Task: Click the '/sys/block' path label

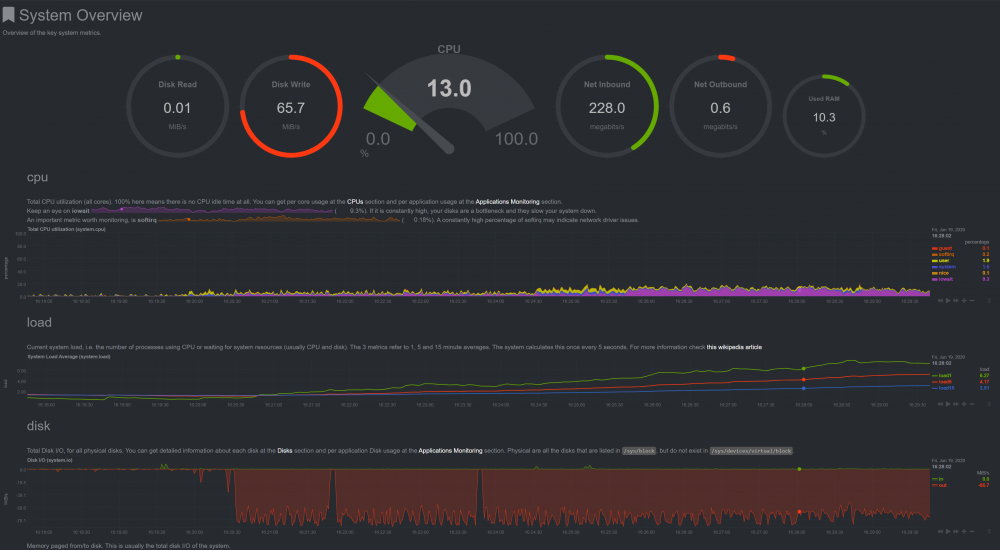Action: tap(639, 450)
